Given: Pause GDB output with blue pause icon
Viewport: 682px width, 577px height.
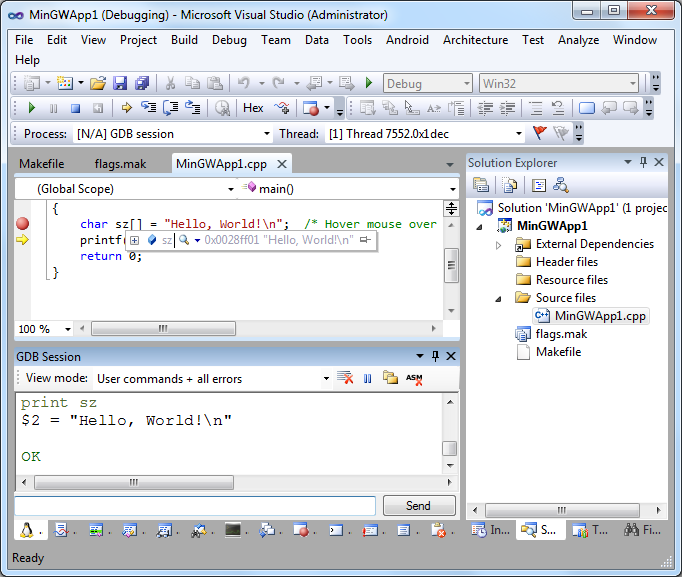Looking at the screenshot, I should pos(368,379).
